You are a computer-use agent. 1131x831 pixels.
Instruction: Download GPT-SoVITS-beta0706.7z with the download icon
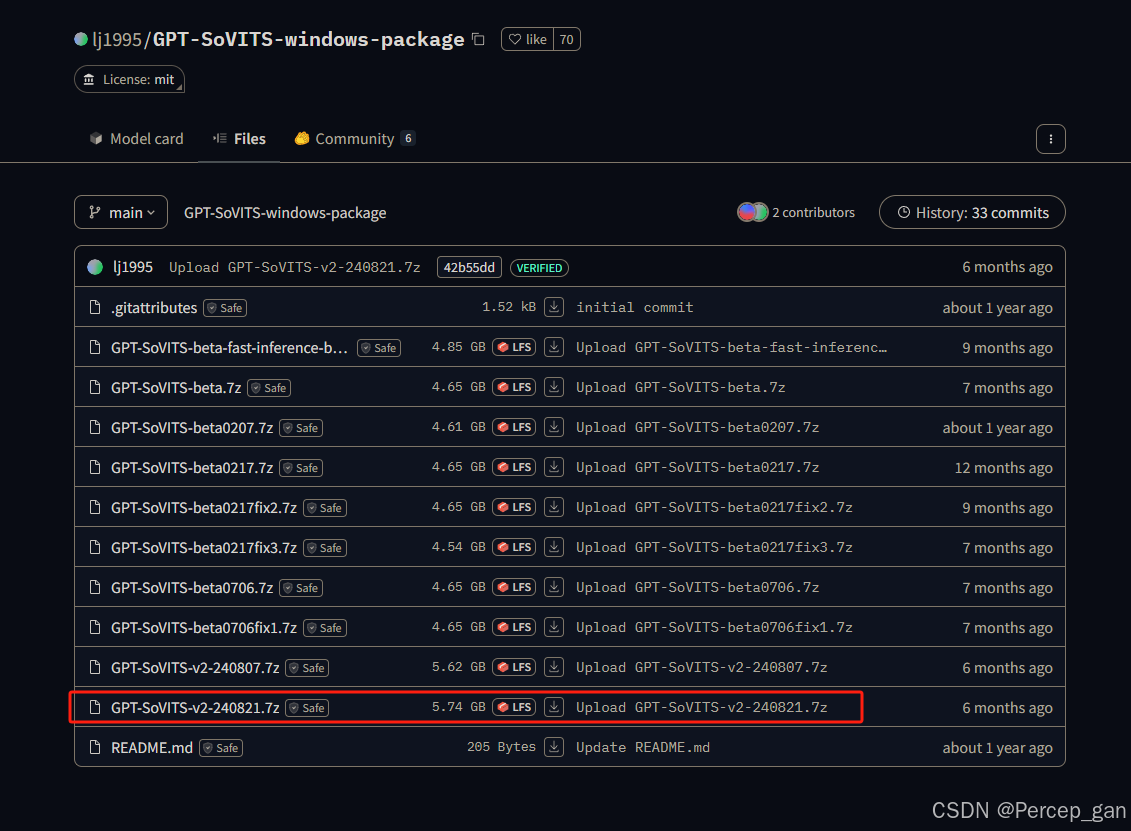tap(554, 587)
